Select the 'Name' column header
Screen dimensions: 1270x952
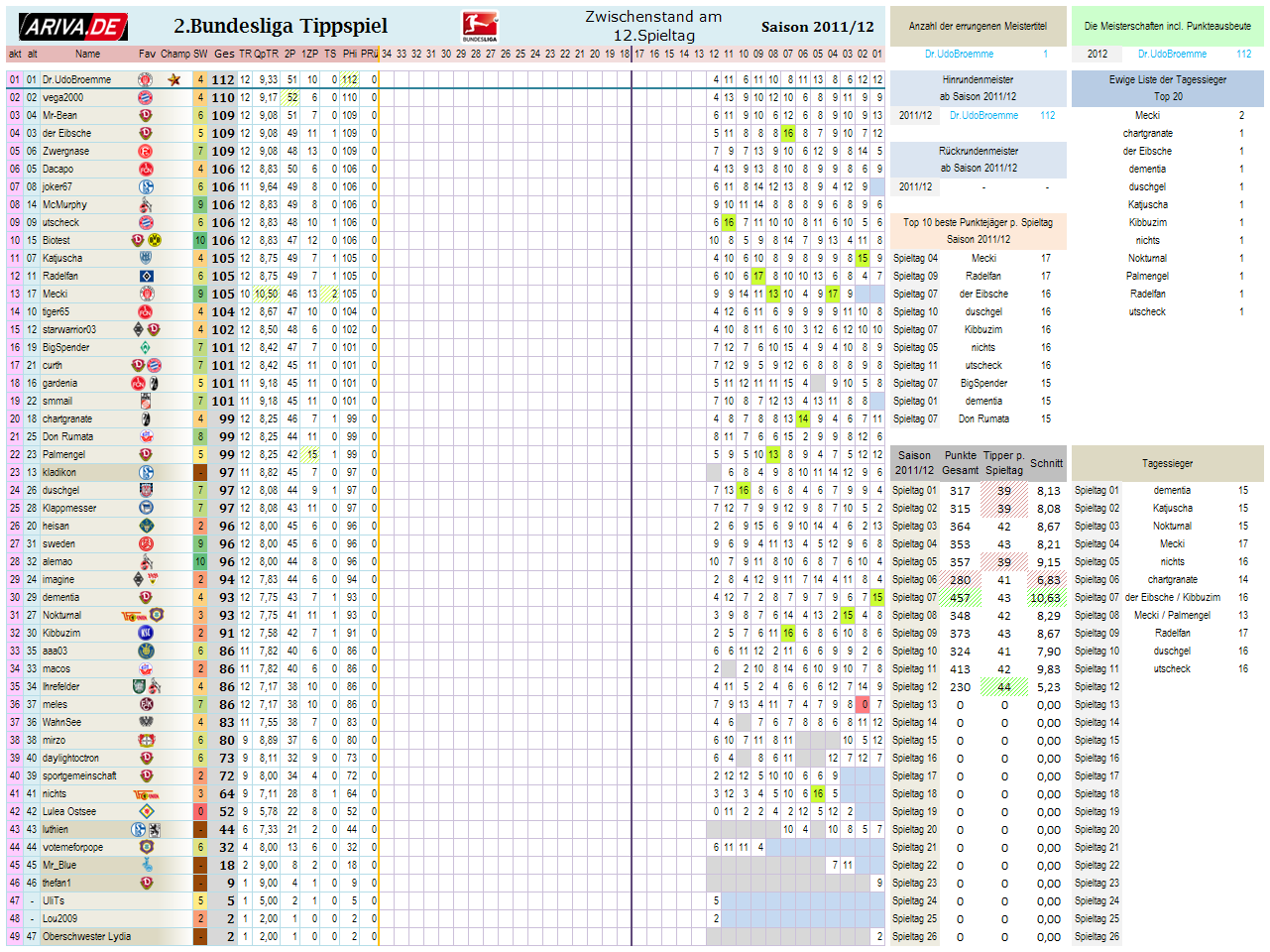(87, 54)
